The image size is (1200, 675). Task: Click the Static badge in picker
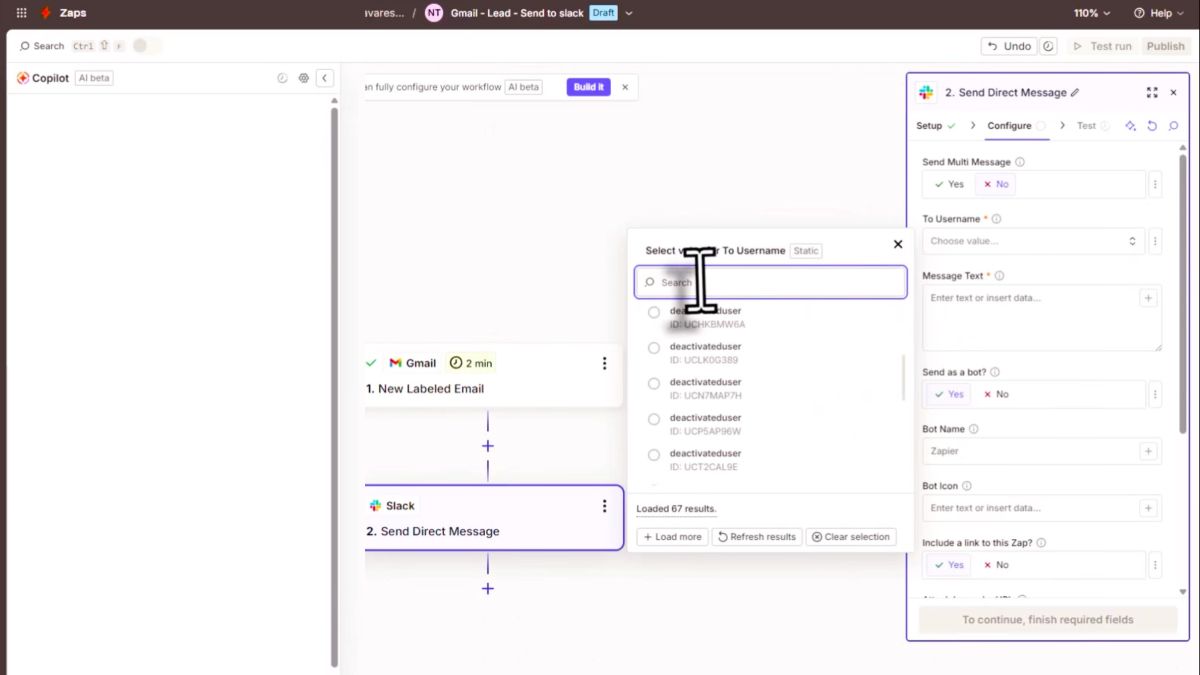click(x=806, y=251)
